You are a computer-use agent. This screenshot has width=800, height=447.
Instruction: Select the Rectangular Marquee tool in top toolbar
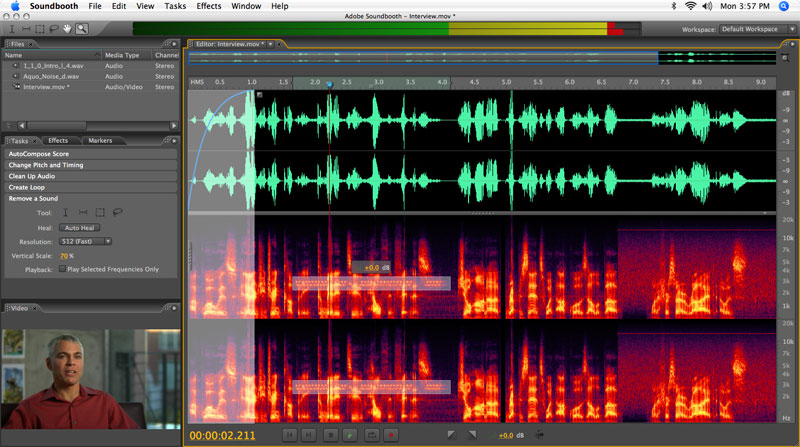40,29
